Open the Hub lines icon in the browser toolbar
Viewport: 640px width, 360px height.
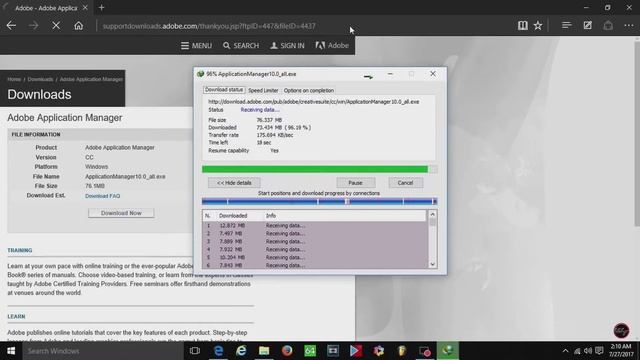(567, 25)
